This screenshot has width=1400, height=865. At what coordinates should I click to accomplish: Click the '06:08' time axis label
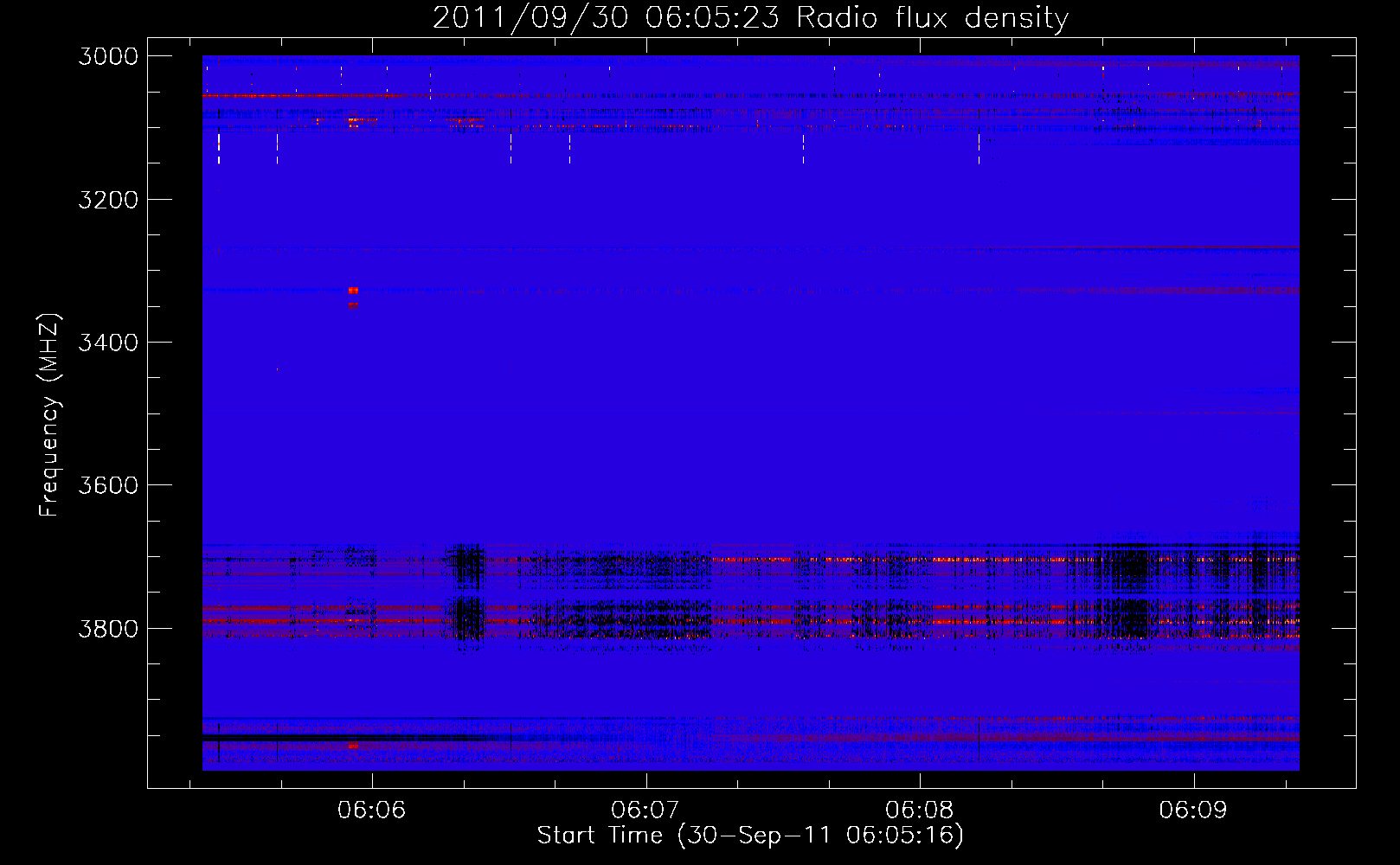coord(920,811)
